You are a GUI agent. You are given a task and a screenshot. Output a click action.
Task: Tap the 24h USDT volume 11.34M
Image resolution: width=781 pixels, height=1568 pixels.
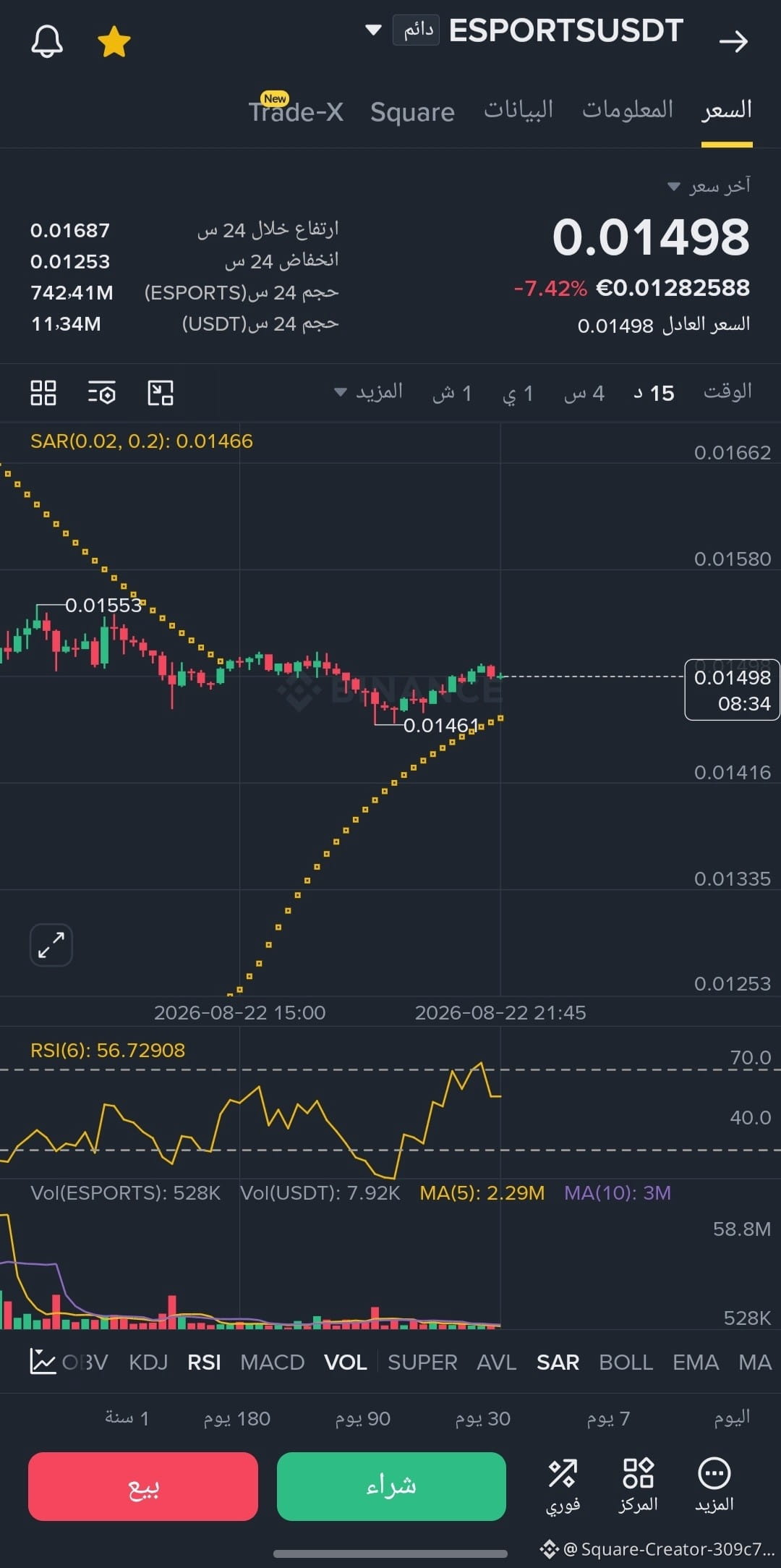(66, 323)
